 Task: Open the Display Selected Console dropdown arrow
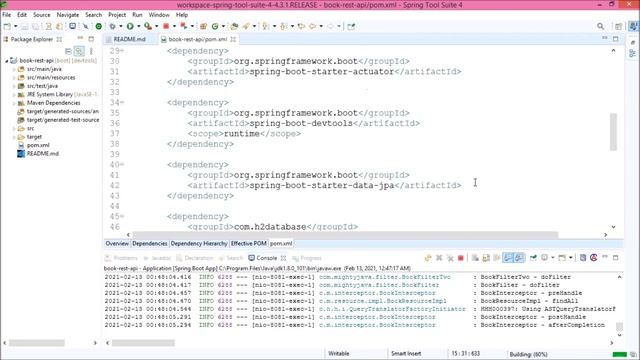[552, 258]
